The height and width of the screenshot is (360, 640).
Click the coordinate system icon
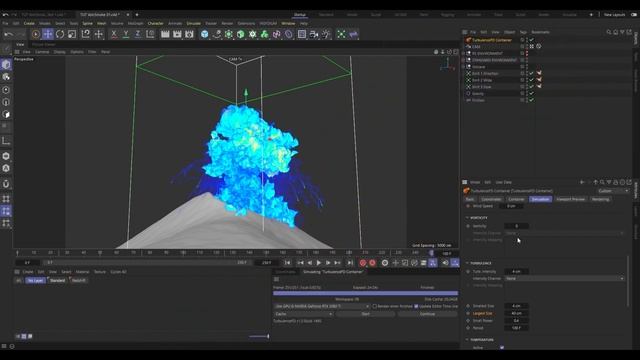click(x=150, y=34)
